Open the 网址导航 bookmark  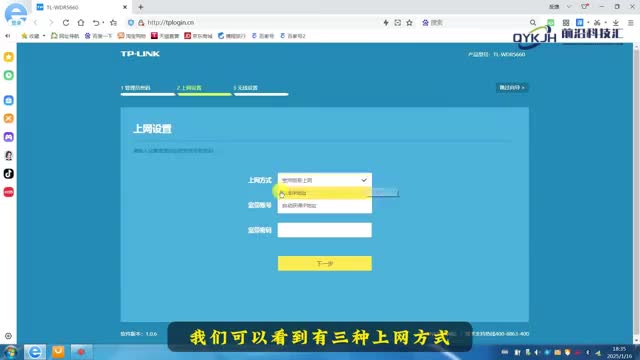click(x=64, y=36)
